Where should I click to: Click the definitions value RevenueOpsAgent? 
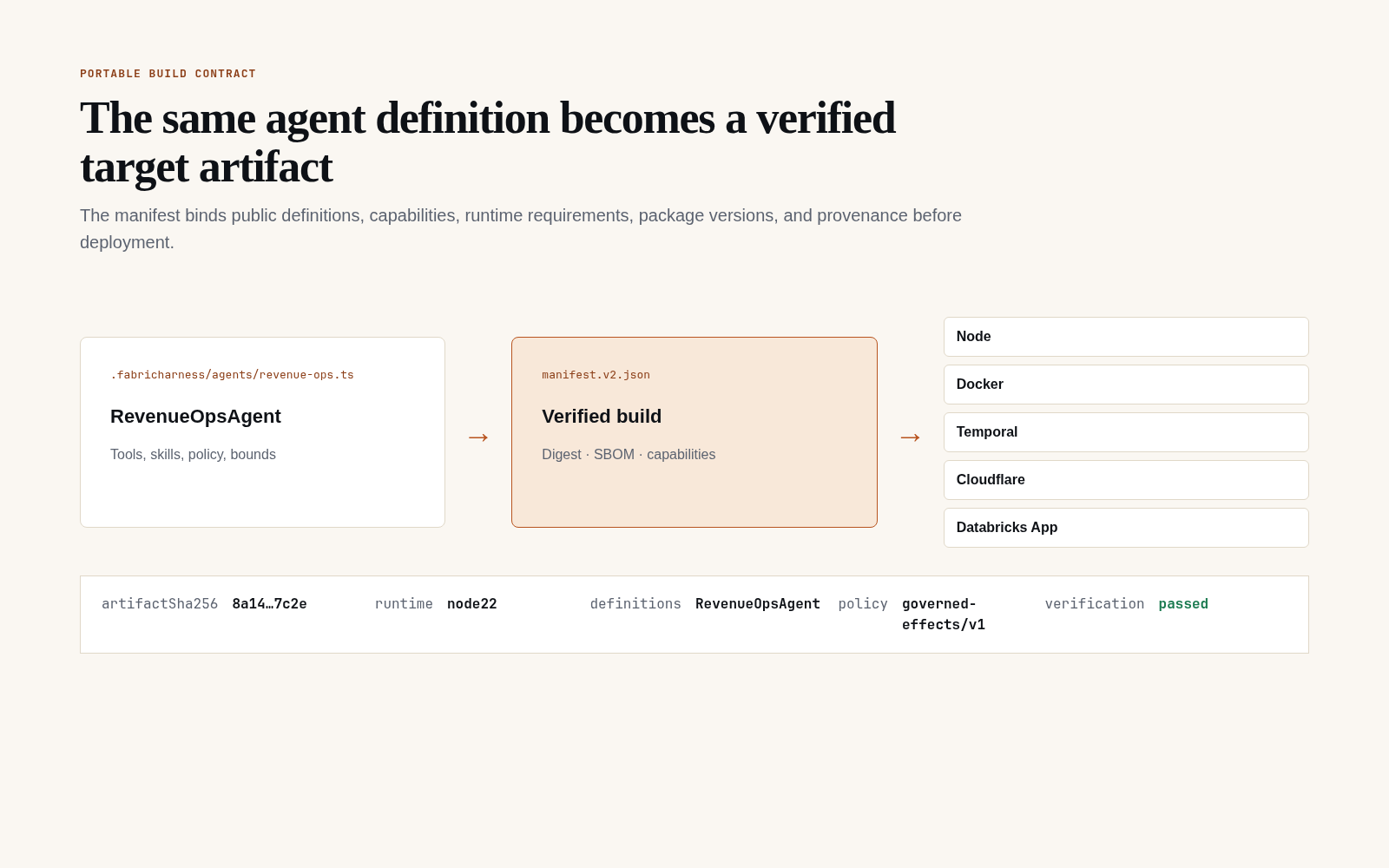click(x=758, y=604)
